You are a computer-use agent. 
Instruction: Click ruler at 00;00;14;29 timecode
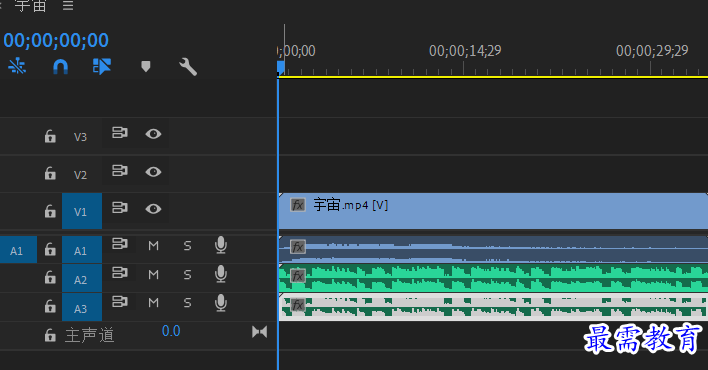pos(465,51)
